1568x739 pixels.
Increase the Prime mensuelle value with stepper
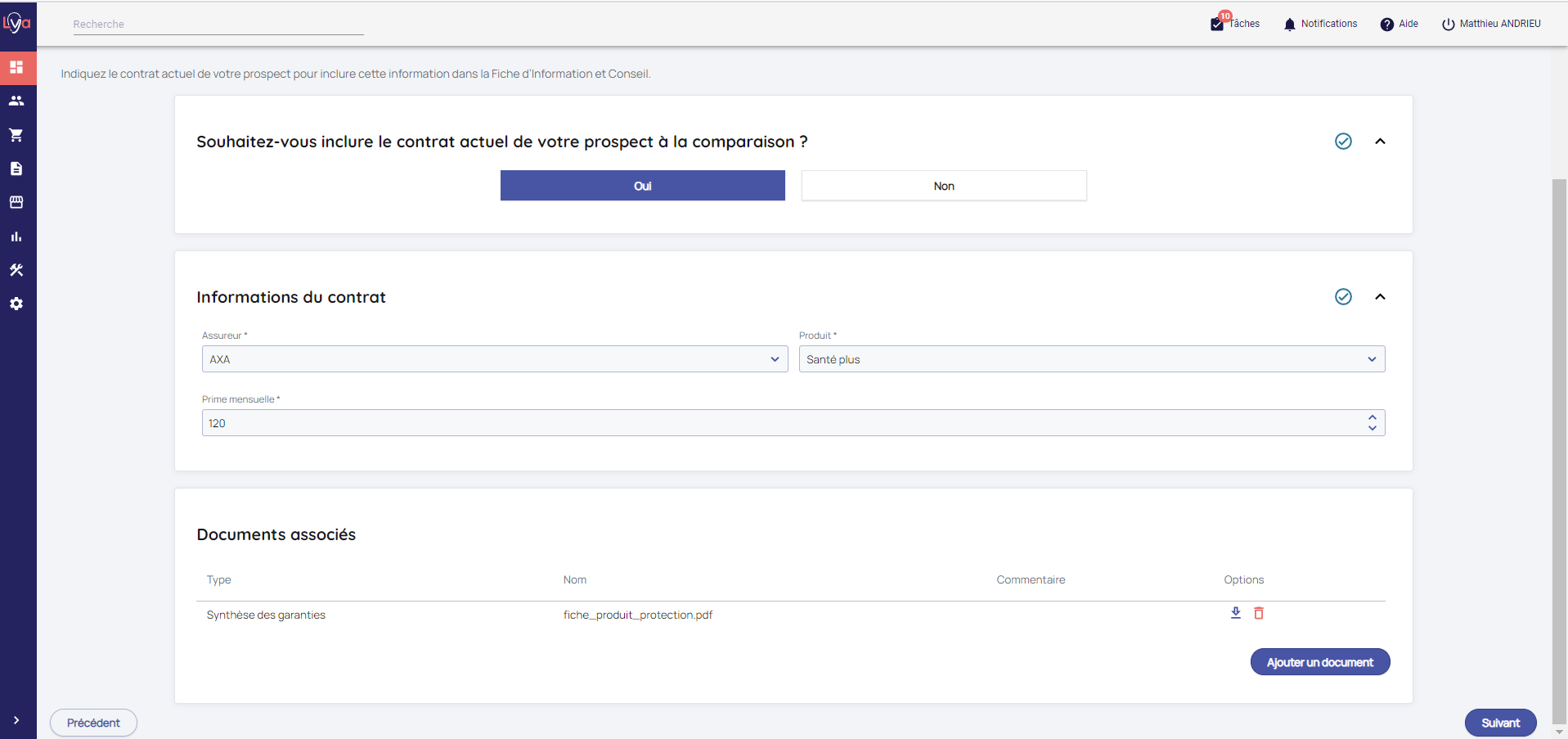1372,418
